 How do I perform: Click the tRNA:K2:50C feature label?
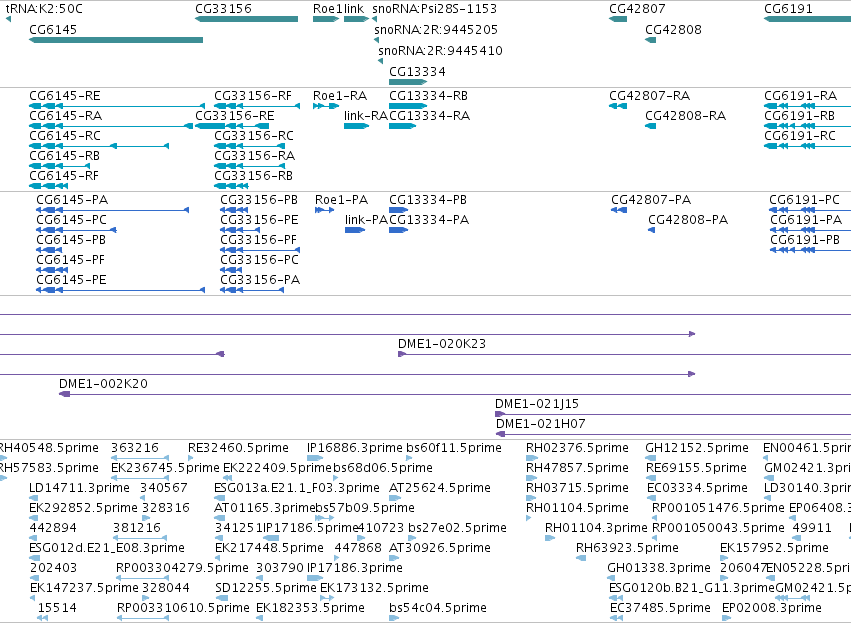coord(45,9)
